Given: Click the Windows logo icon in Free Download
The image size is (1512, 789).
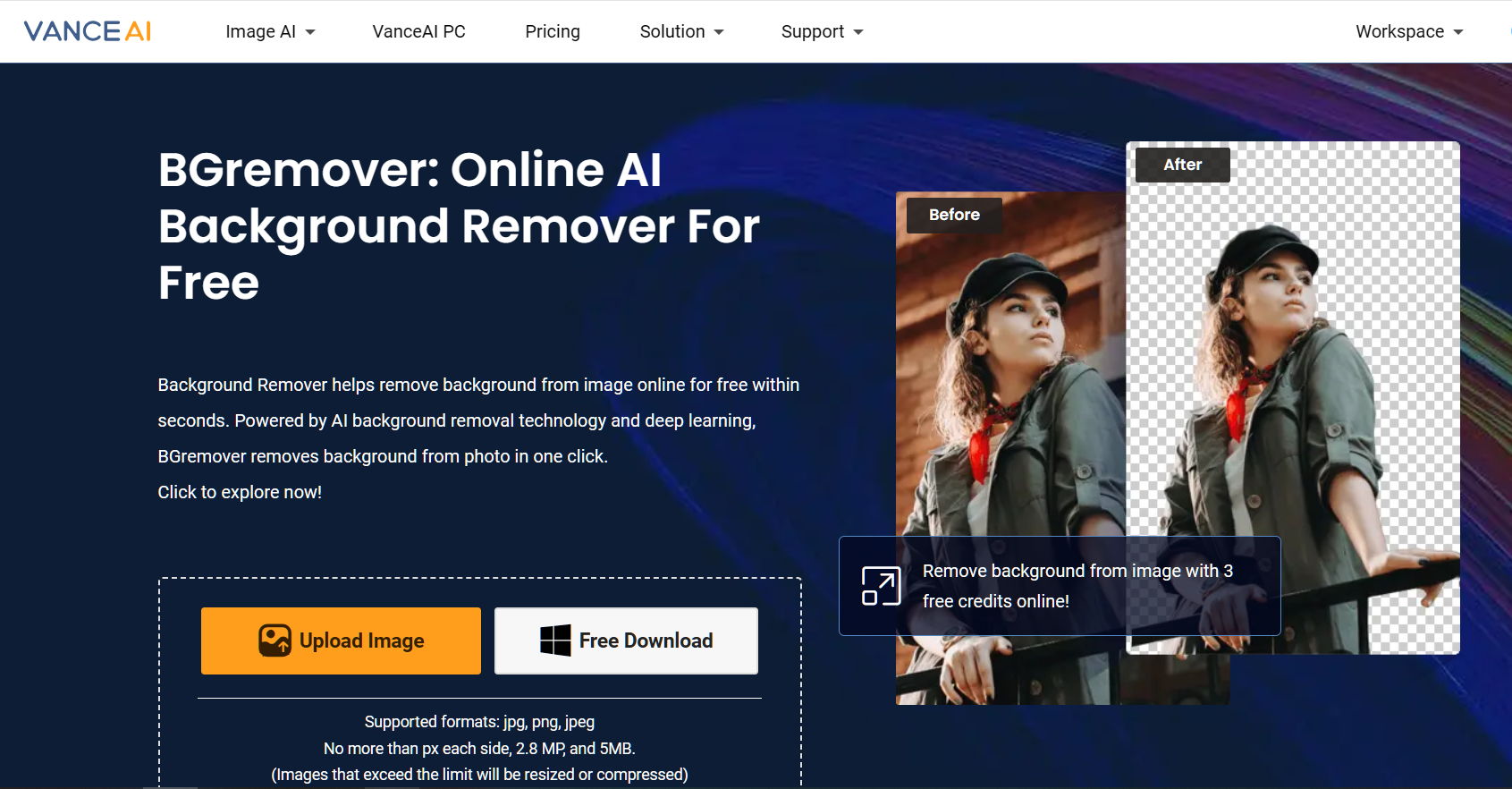Looking at the screenshot, I should [555, 641].
